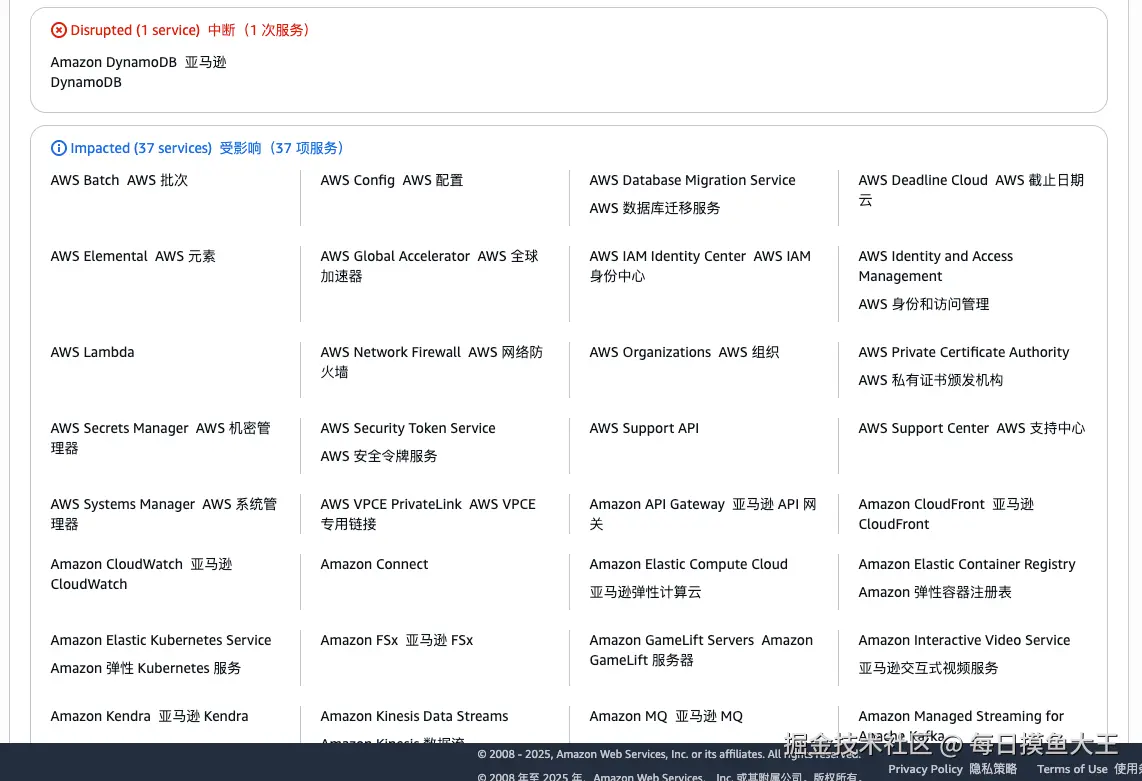The height and width of the screenshot is (781, 1142).
Task: Click the AWS Lambda service entry
Action: 92,353
